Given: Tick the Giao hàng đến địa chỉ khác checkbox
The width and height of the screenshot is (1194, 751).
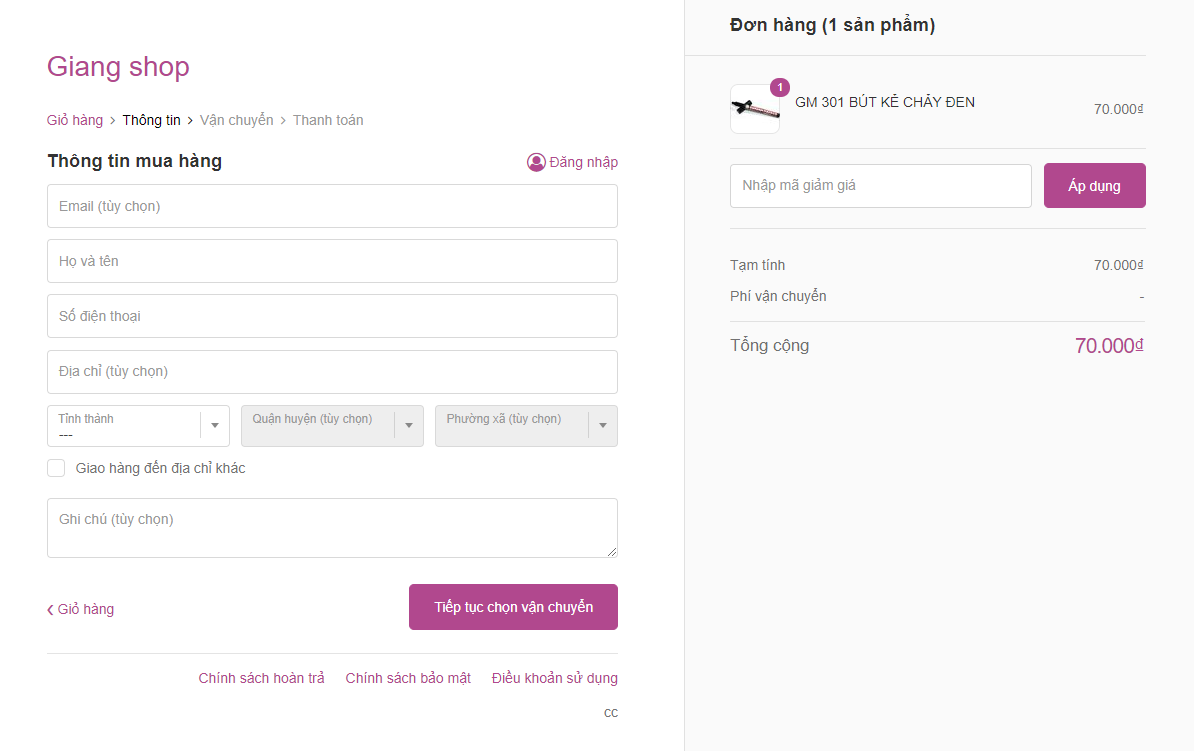Looking at the screenshot, I should click(x=56, y=468).
